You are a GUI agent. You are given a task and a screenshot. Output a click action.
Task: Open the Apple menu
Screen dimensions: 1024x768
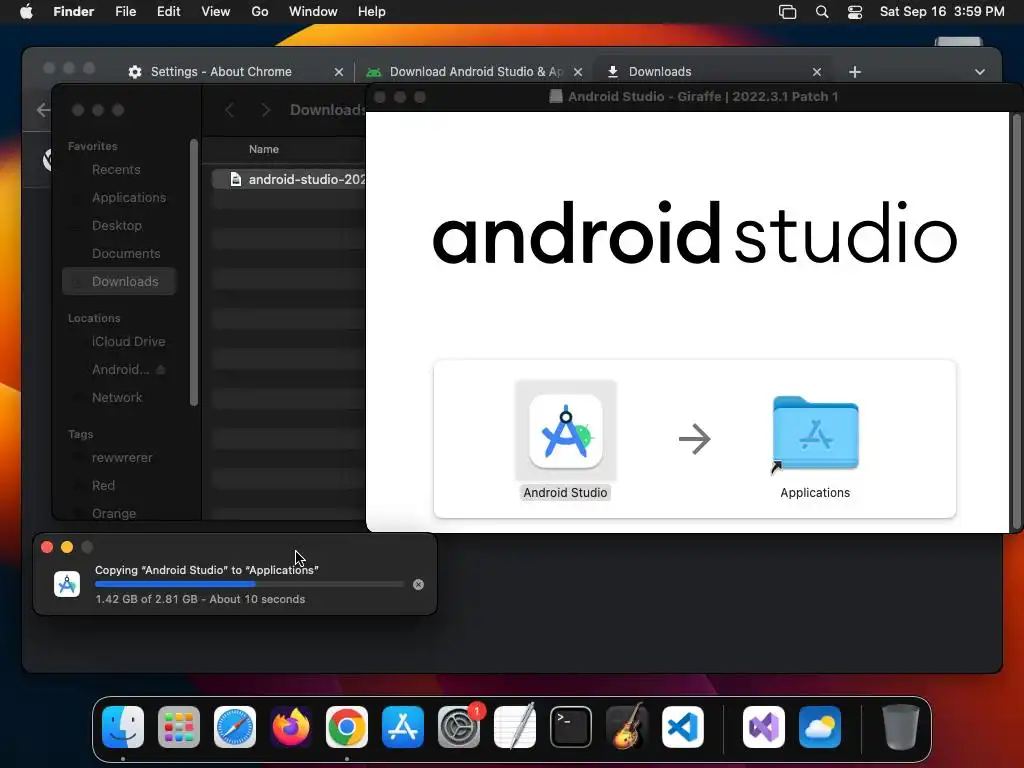26,12
